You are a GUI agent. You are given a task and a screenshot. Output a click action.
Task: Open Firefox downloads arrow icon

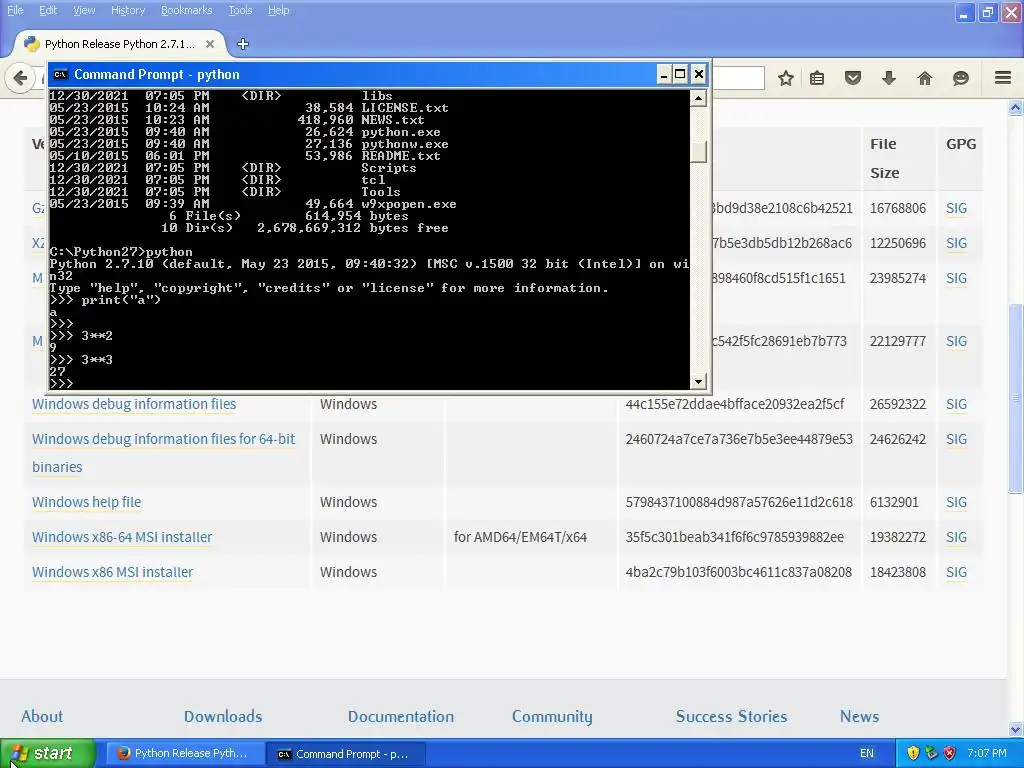pyautogui.click(x=889, y=78)
